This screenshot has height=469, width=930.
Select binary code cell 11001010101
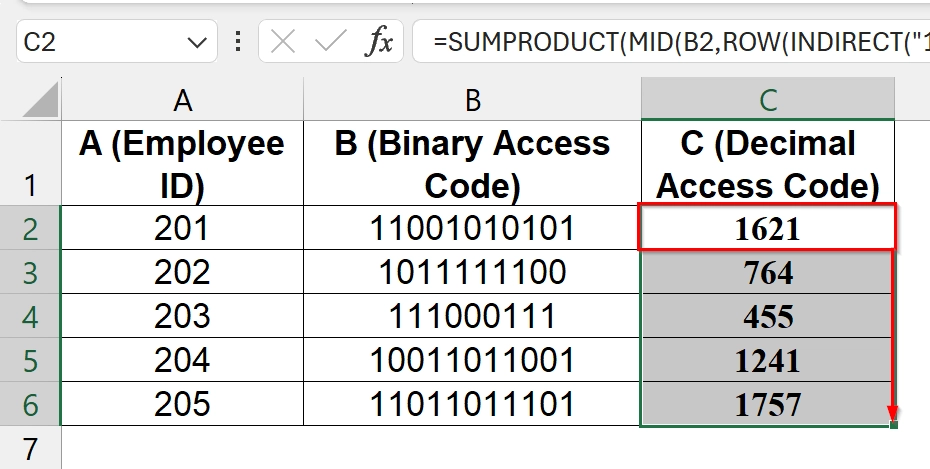tap(472, 228)
